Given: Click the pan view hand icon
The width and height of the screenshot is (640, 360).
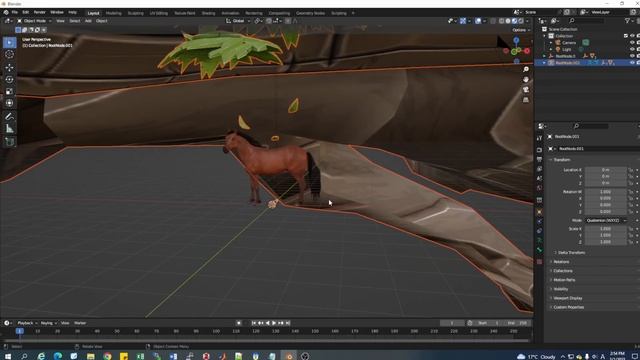Looking at the screenshot, I should click(x=526, y=80).
